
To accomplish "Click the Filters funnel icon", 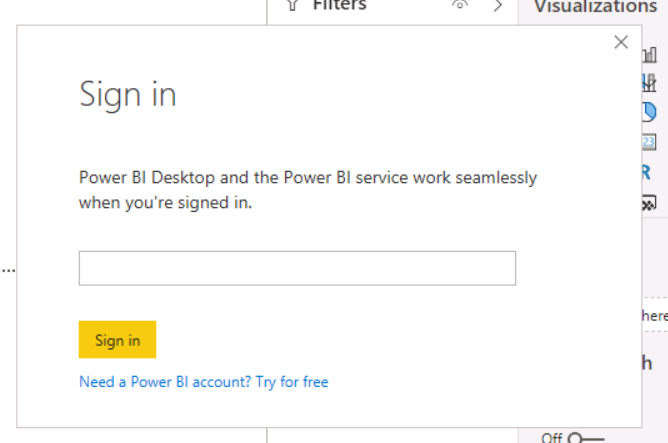I will [292, 5].
